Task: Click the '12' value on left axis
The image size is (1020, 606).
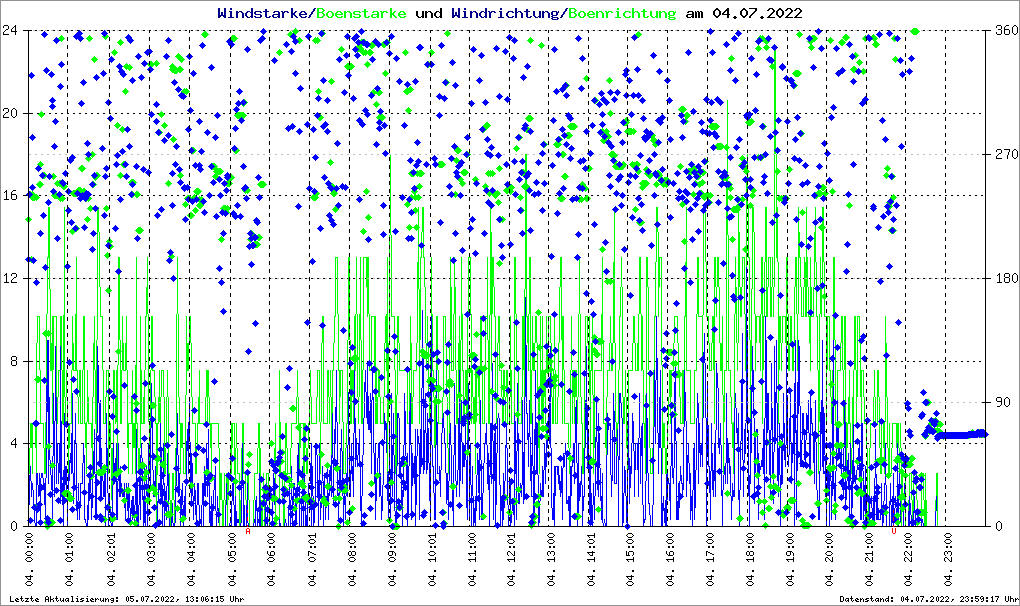Action: (12, 278)
